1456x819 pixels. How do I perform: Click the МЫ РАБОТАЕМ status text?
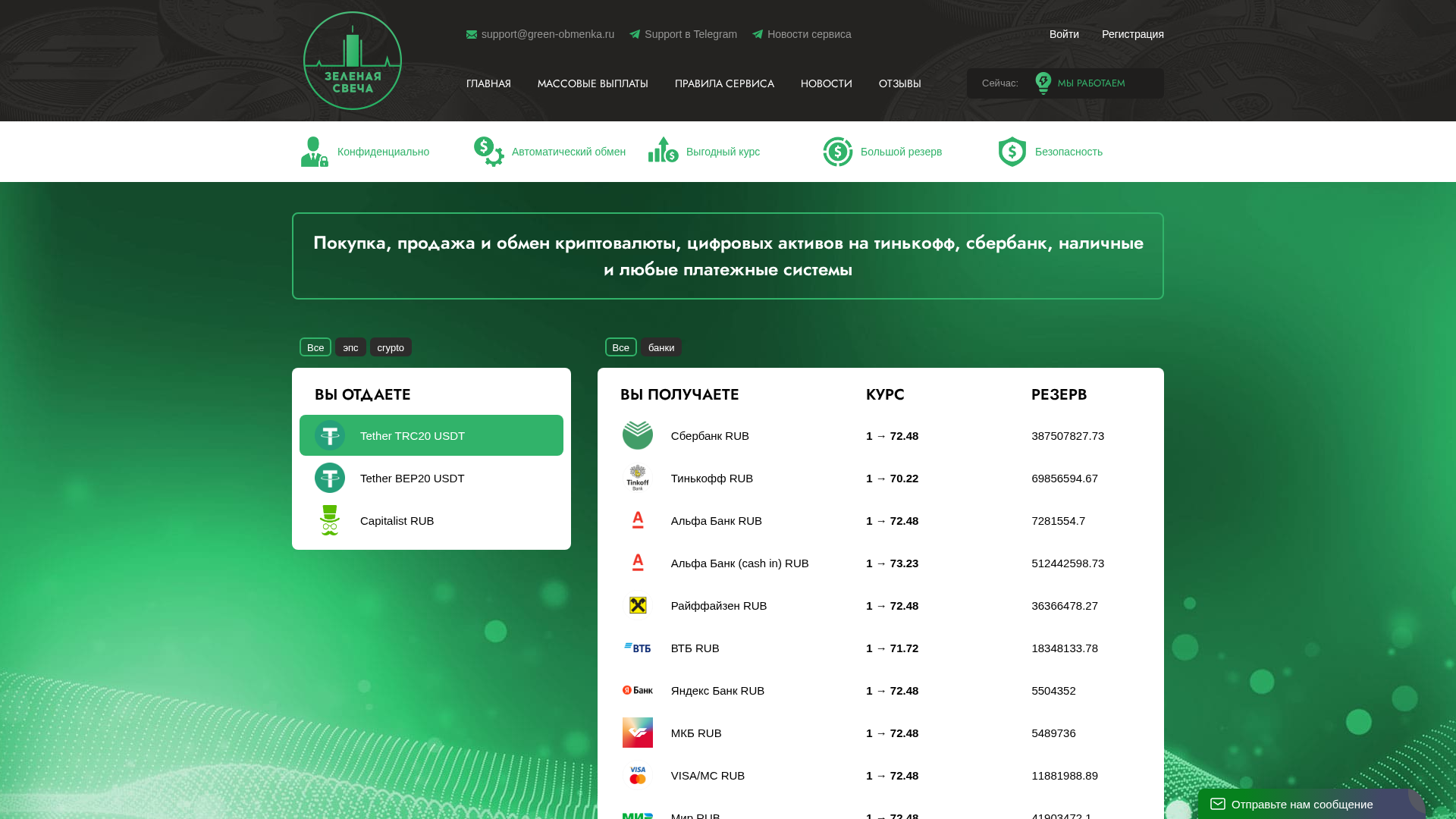1091,83
